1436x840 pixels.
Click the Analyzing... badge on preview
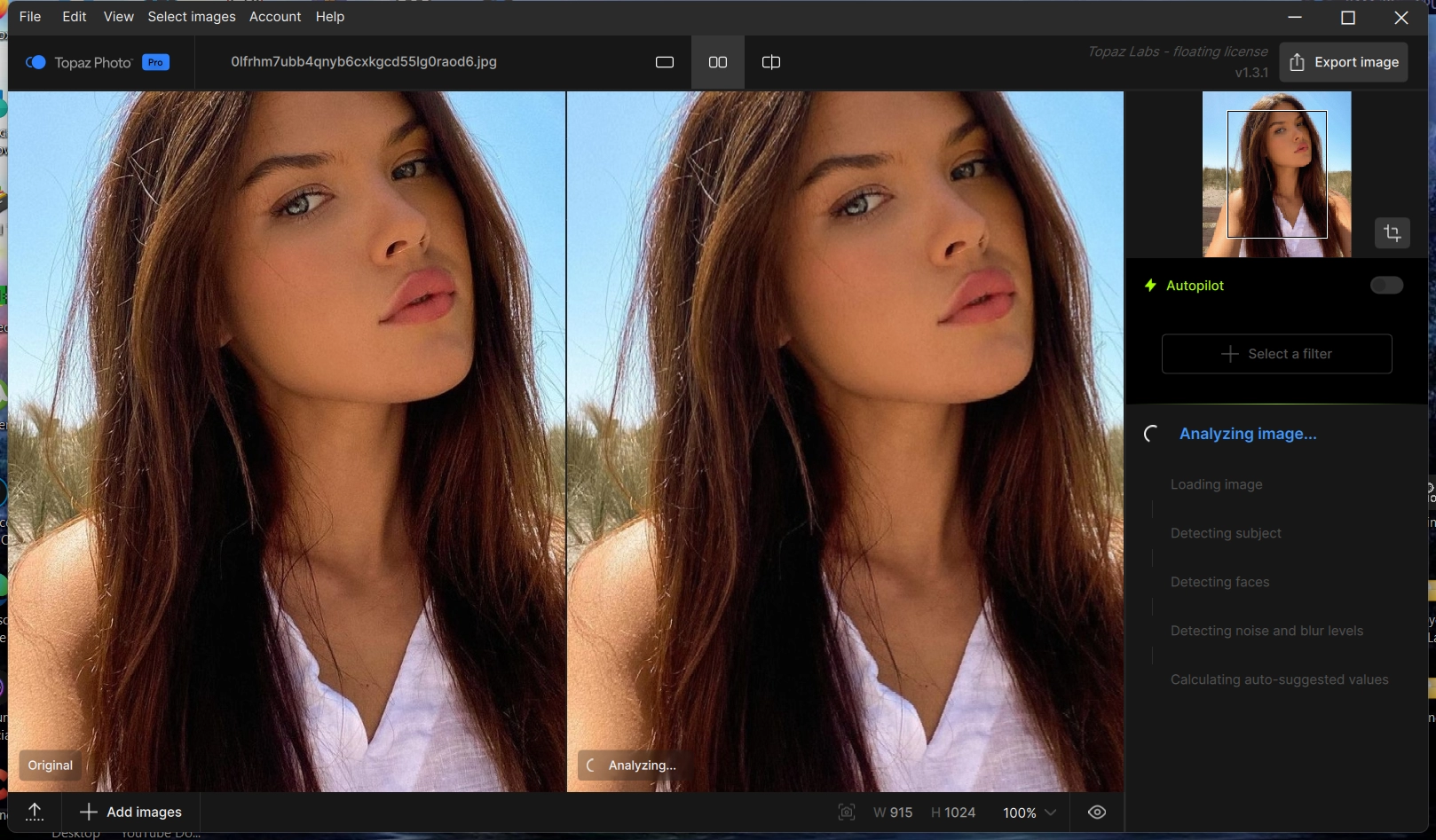[x=632, y=765]
